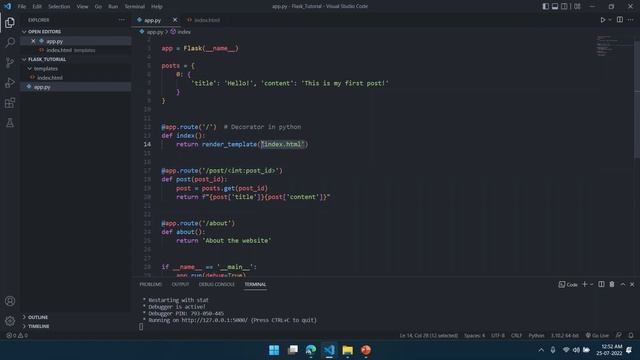Toggle the primary side bar visibility
Screen dimensions: 640x360
pyautogui.click(x=546, y=6)
